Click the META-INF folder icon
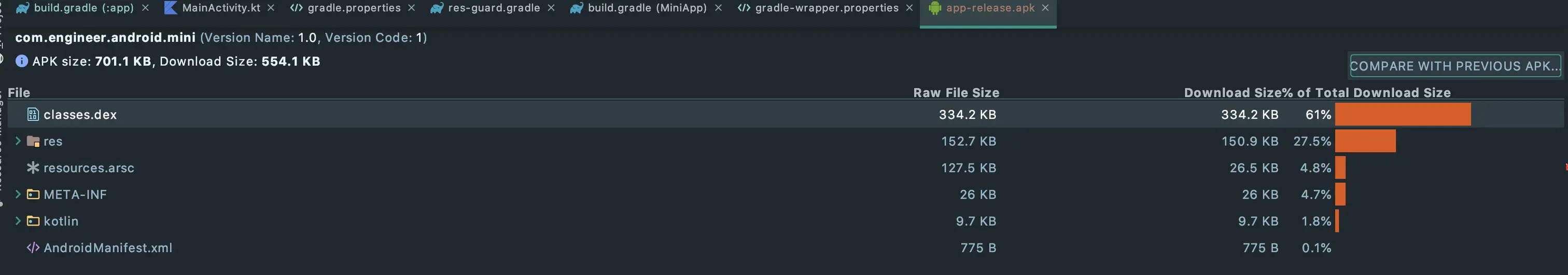Viewport: 1568px width, 275px height. click(33, 194)
